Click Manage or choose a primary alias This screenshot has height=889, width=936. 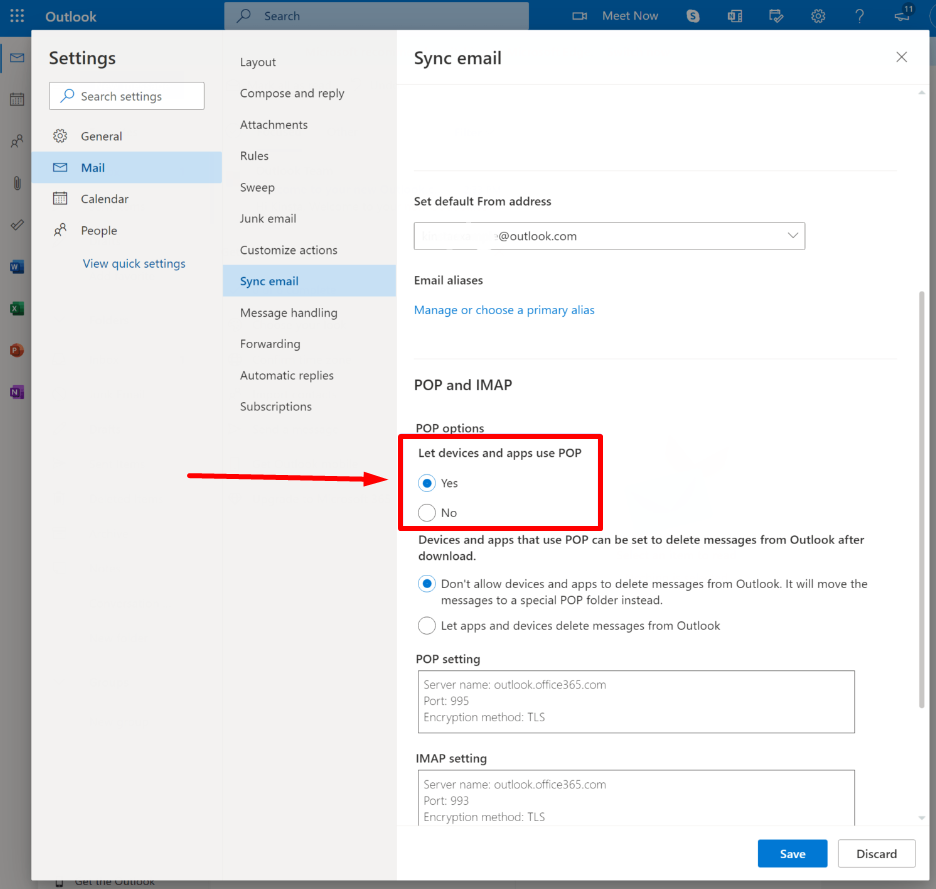tap(504, 310)
